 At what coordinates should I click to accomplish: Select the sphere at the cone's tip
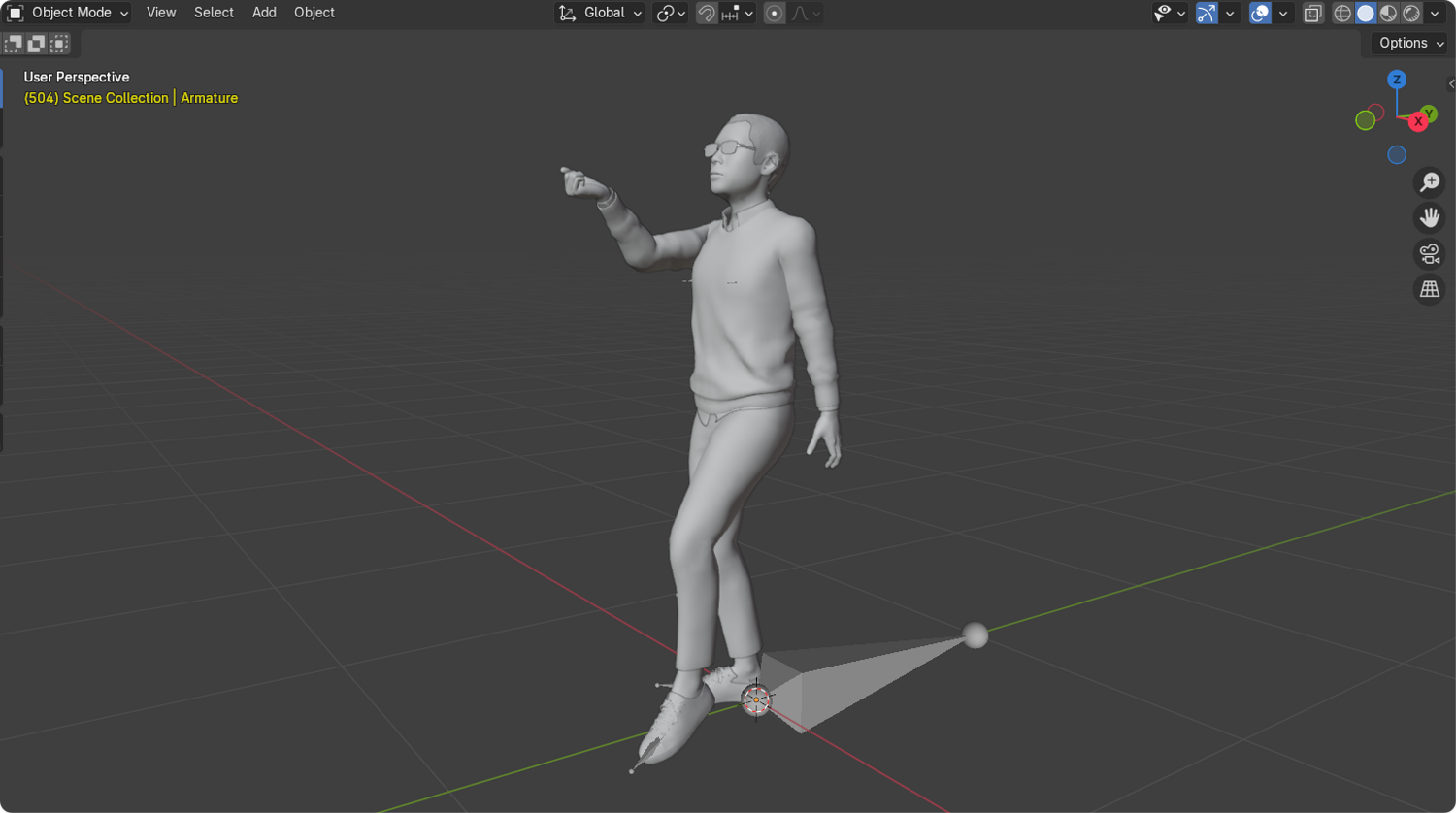975,635
